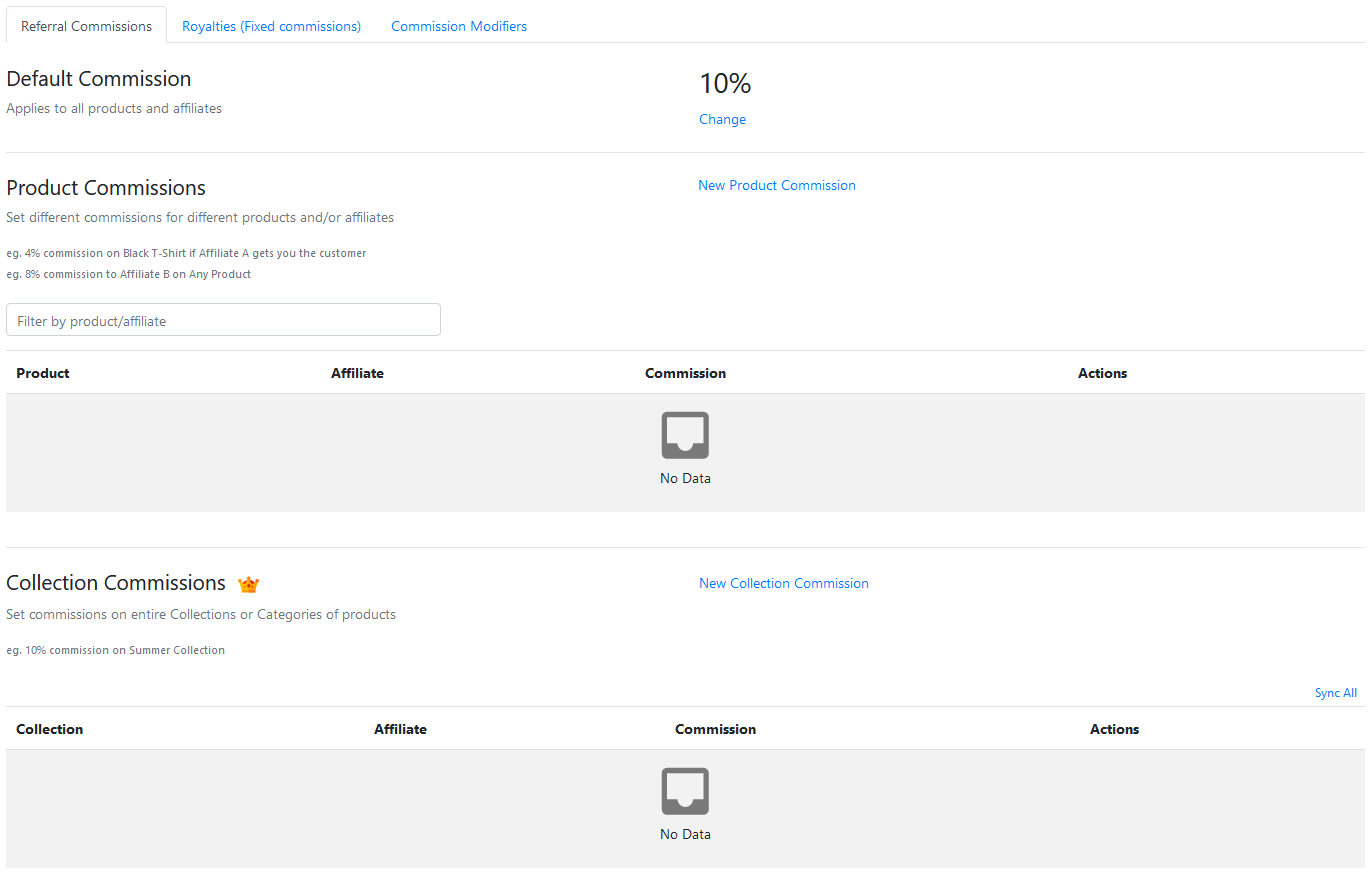Switch to the Royalties (Fixed commissions) tab
This screenshot has width=1371, height=876.
point(271,25)
